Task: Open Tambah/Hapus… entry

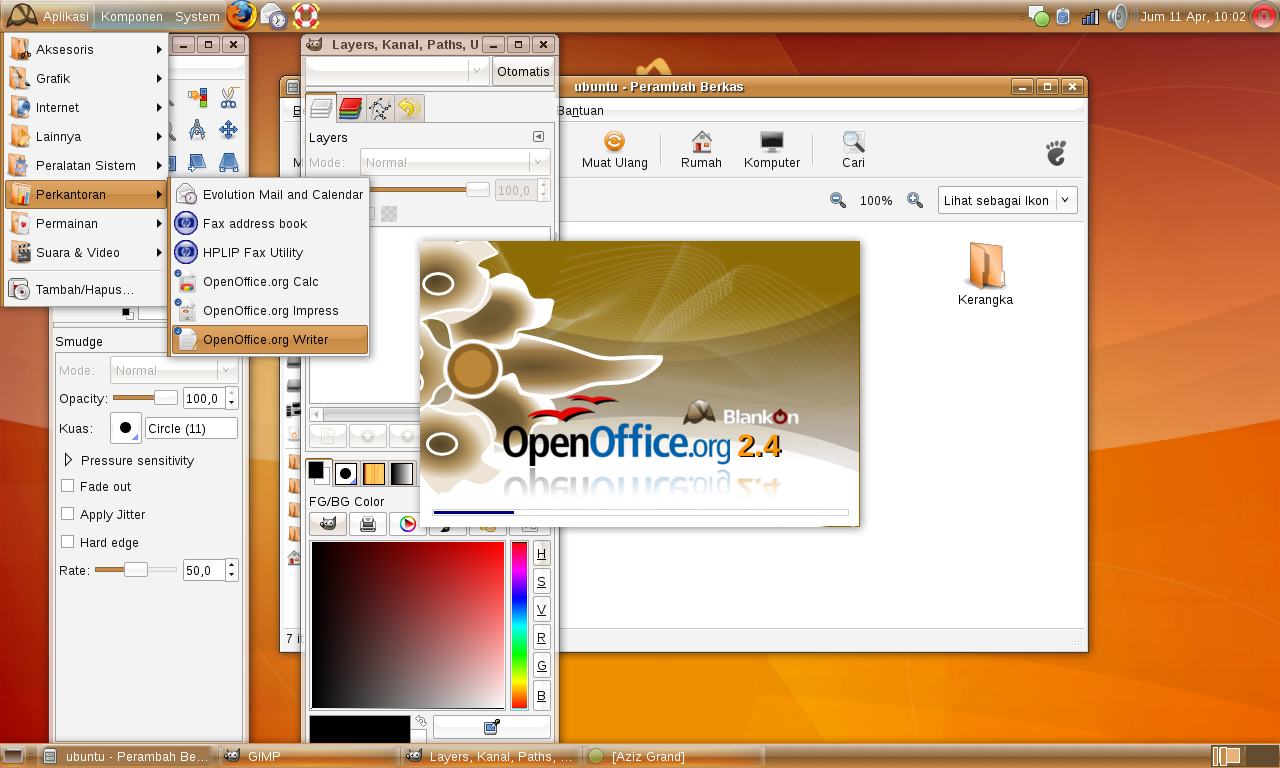Action: click(x=85, y=290)
